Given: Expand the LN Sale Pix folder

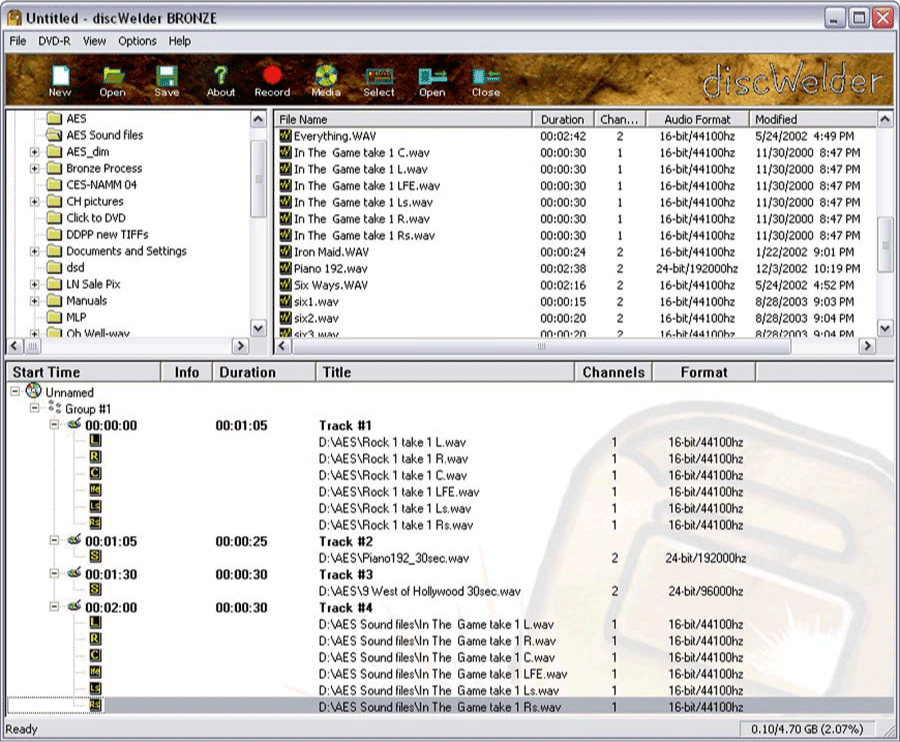Looking at the screenshot, I should tap(34, 285).
